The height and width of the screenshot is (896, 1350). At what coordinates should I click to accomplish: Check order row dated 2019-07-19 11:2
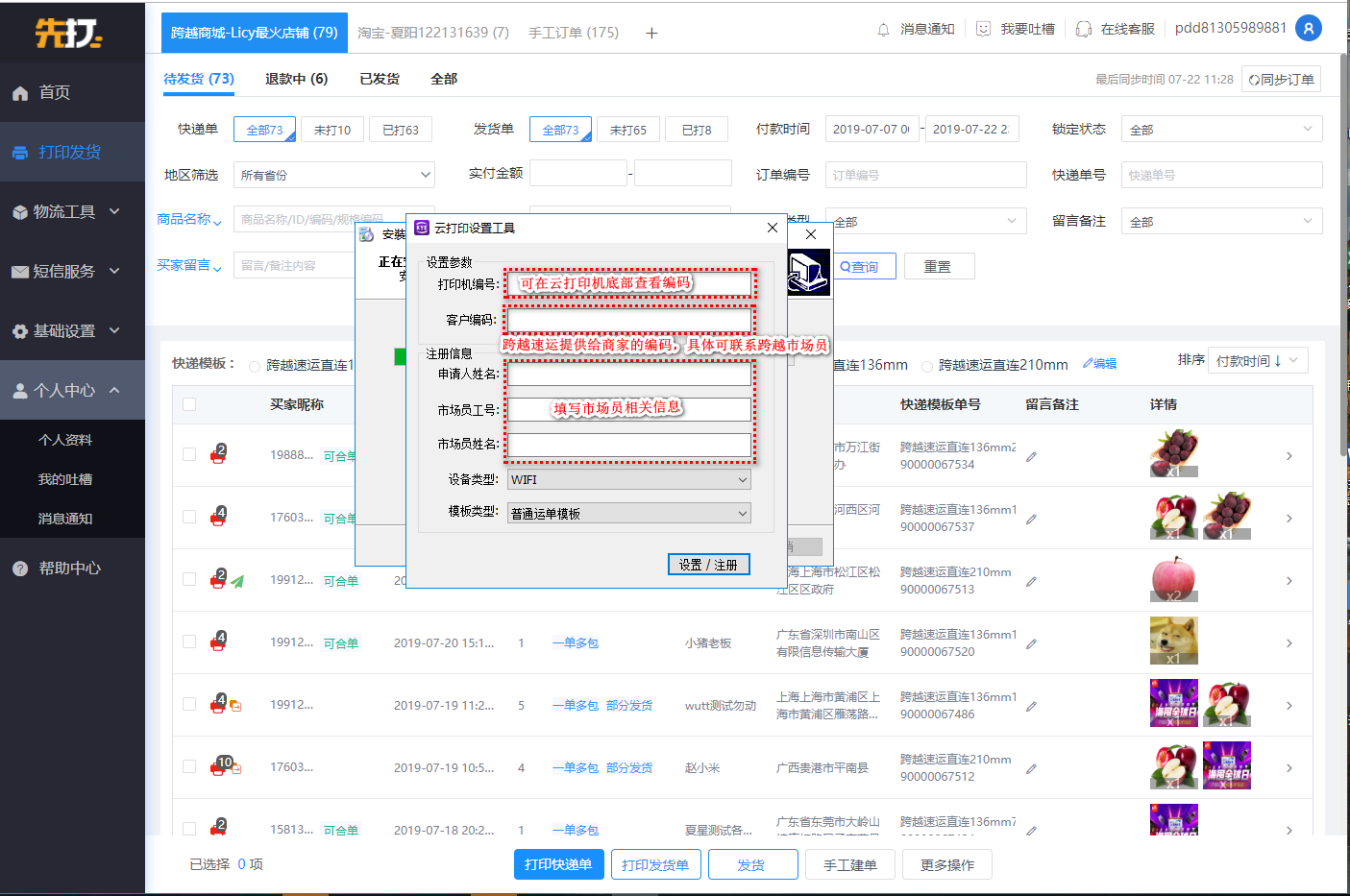pos(189,704)
